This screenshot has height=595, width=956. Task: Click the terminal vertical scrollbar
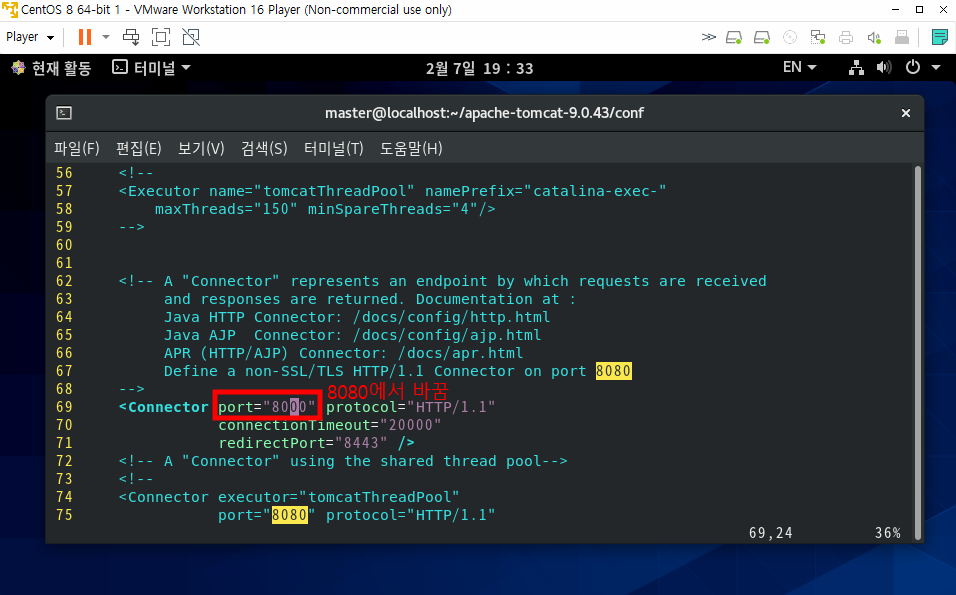point(918,352)
